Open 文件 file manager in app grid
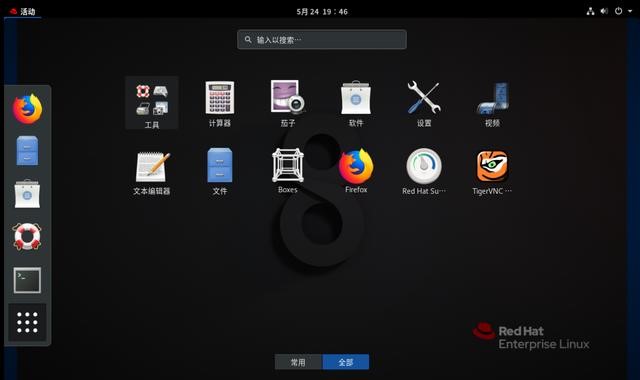 (220, 171)
